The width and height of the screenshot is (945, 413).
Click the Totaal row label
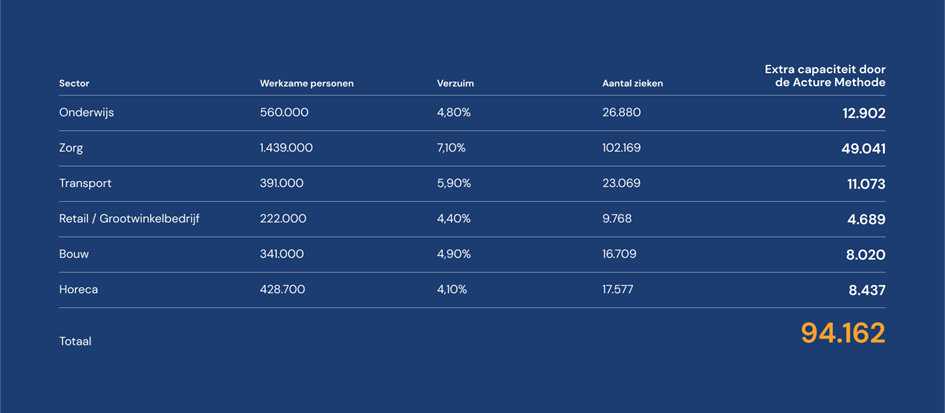pyautogui.click(x=75, y=341)
